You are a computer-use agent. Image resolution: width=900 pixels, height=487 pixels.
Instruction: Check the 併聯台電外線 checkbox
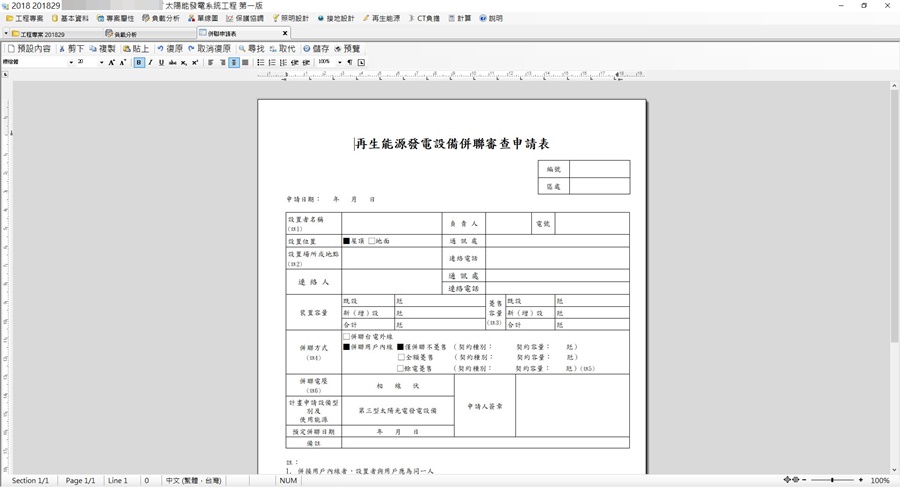coord(346,337)
